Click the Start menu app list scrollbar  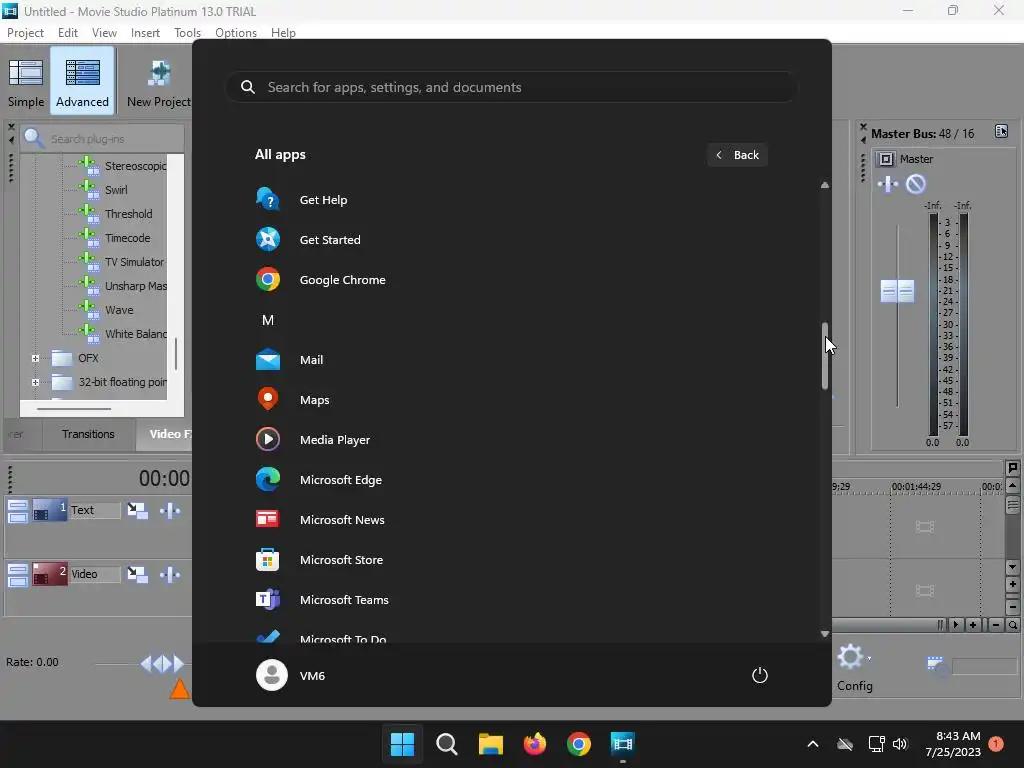pyautogui.click(x=824, y=356)
